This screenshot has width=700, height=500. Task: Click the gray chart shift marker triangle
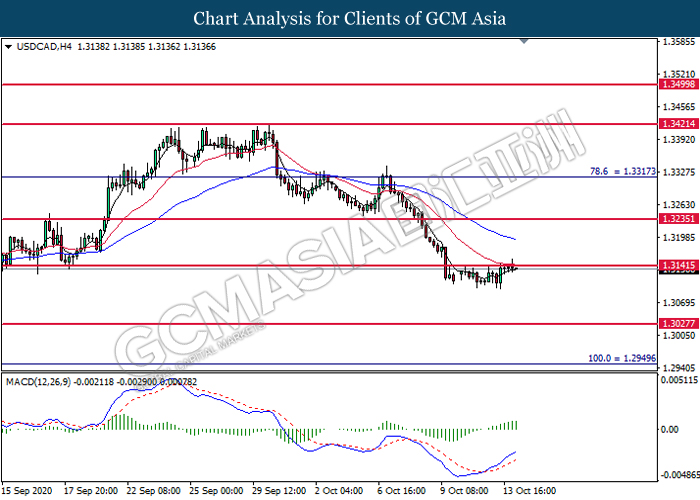[x=524, y=41]
